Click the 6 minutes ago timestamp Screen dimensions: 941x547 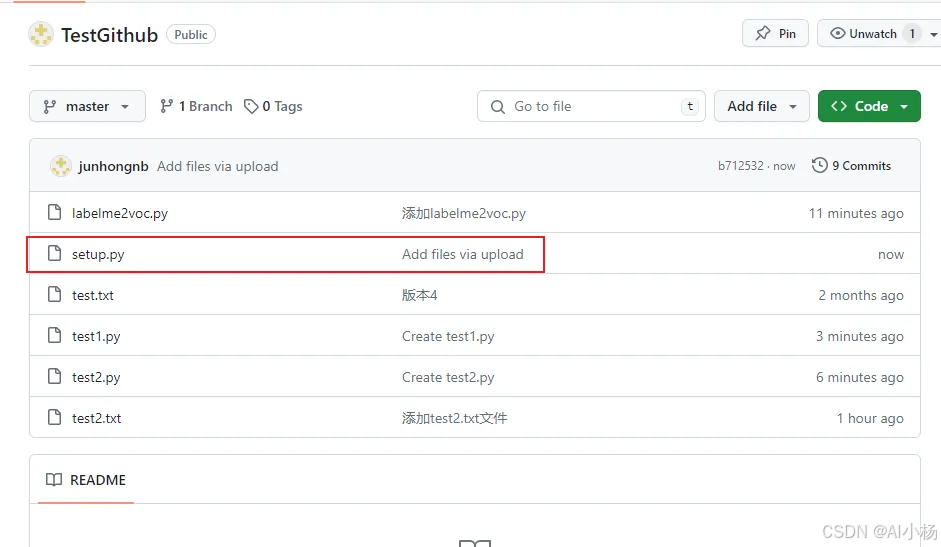tap(859, 377)
